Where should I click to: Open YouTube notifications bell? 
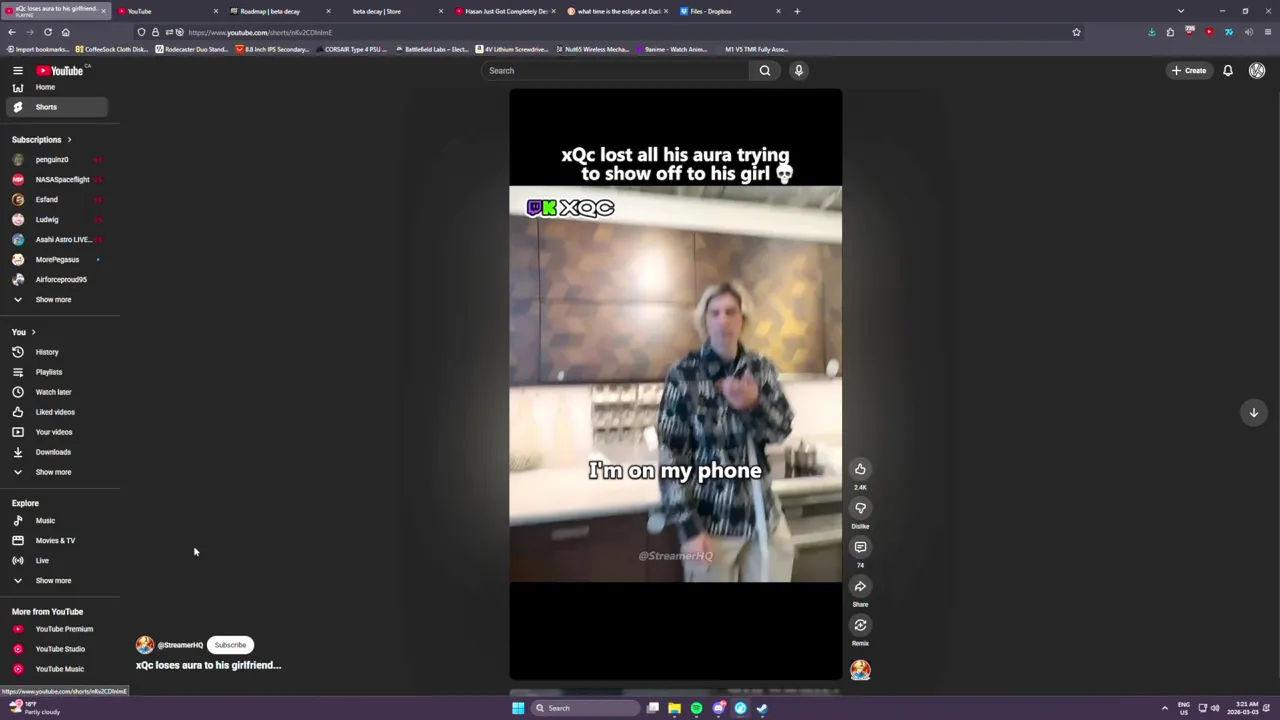(1228, 70)
